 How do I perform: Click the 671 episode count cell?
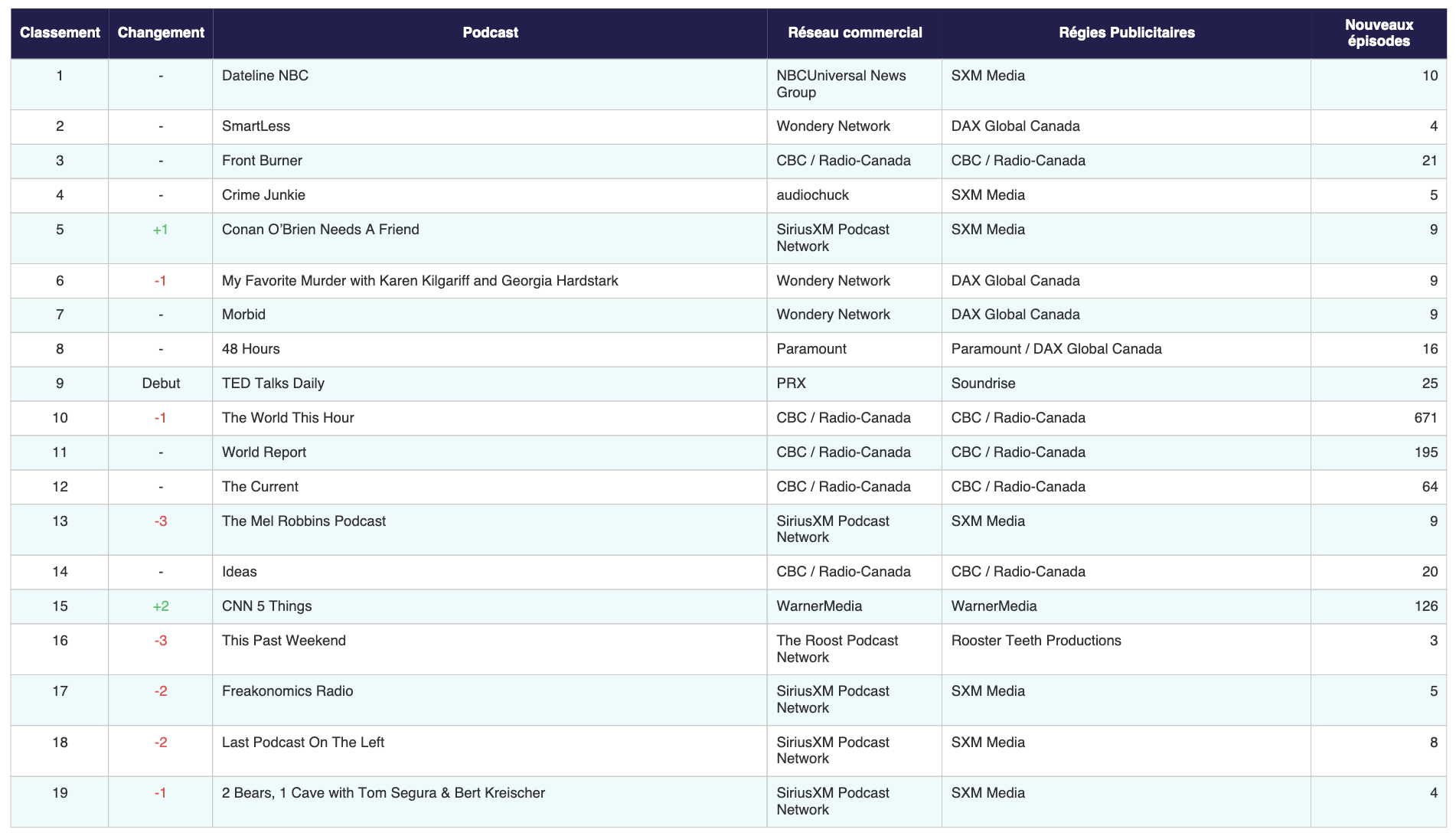click(1427, 417)
